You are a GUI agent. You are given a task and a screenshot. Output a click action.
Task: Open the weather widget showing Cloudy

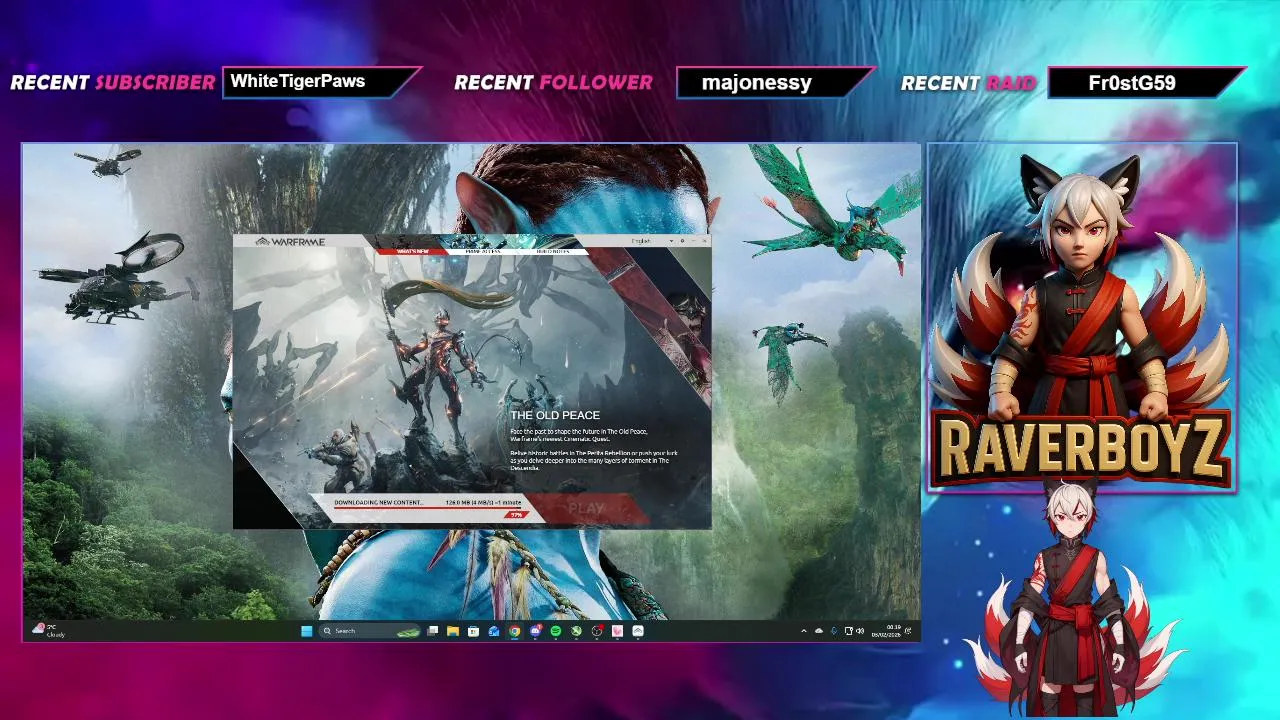pos(49,631)
